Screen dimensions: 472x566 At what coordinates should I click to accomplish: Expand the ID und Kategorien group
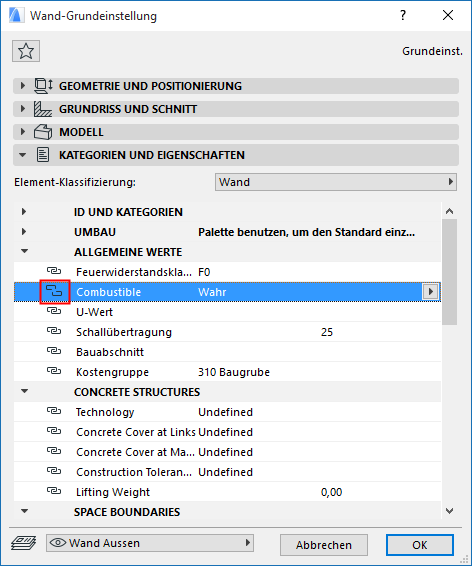24,212
